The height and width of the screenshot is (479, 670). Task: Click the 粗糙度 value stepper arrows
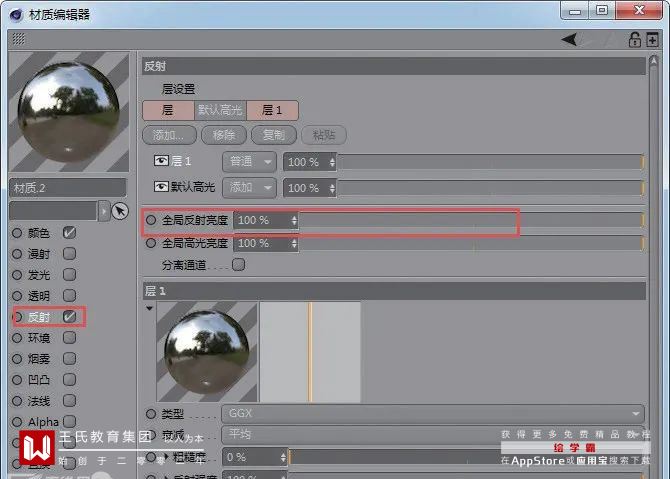pyautogui.click(x=283, y=457)
